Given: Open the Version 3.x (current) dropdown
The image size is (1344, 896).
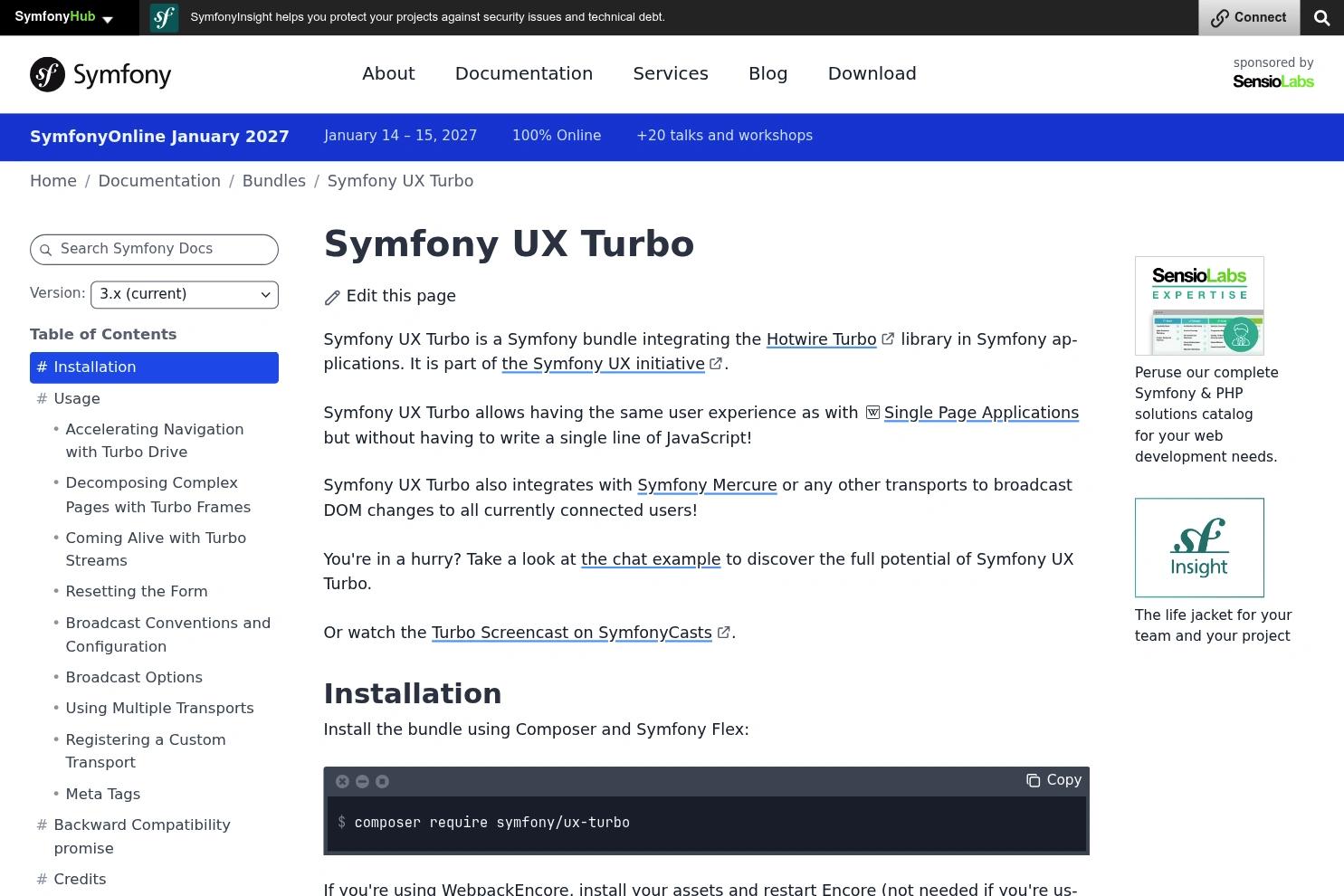Looking at the screenshot, I should pyautogui.click(x=185, y=294).
